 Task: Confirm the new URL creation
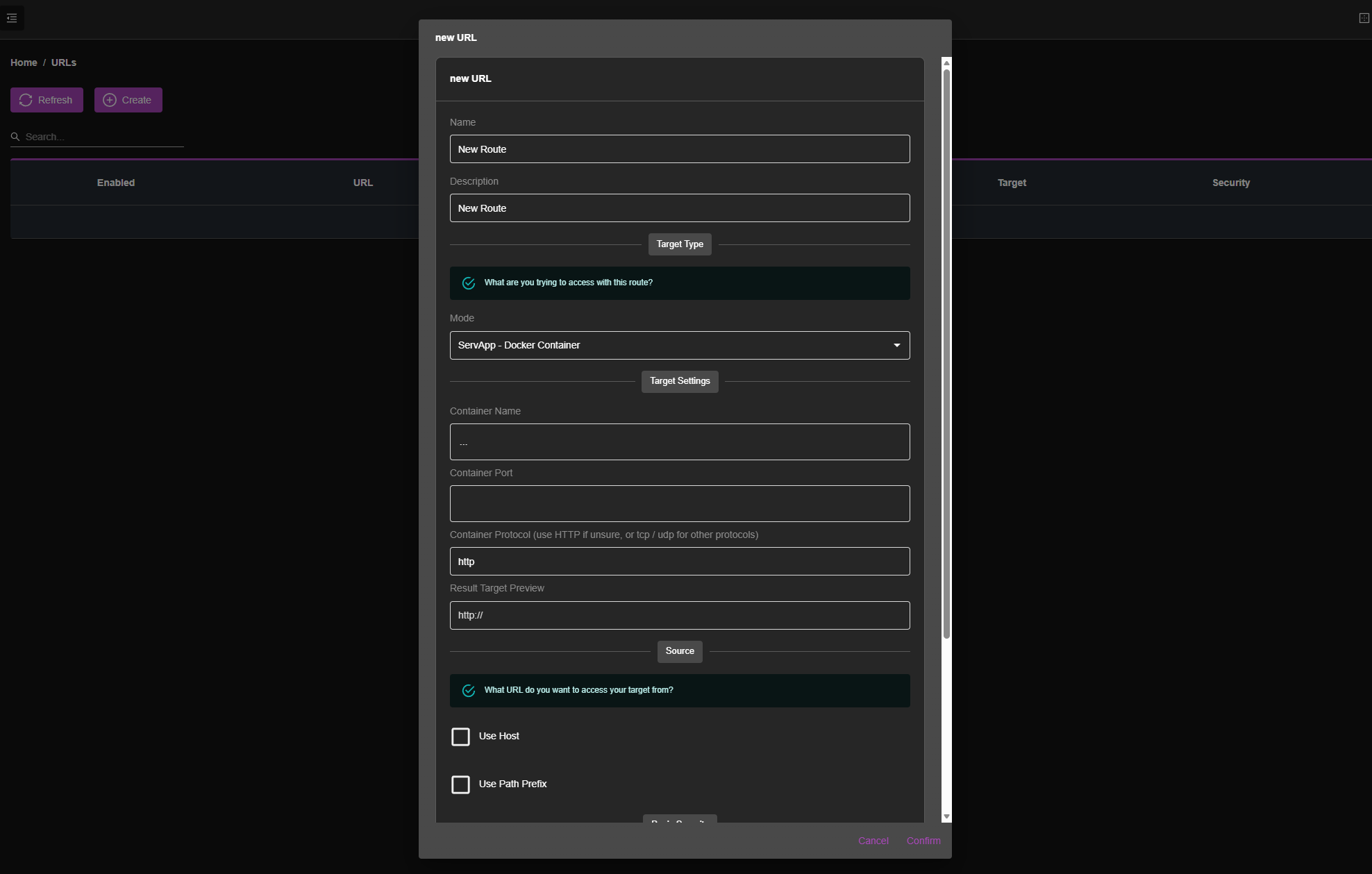point(923,841)
